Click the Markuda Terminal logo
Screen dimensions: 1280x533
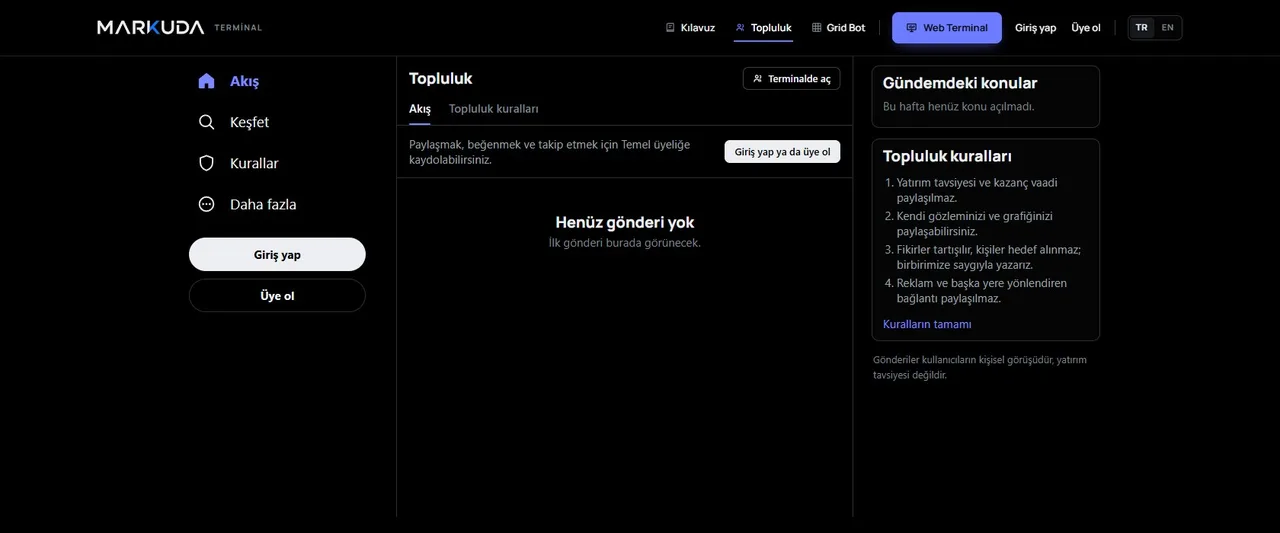(180, 27)
